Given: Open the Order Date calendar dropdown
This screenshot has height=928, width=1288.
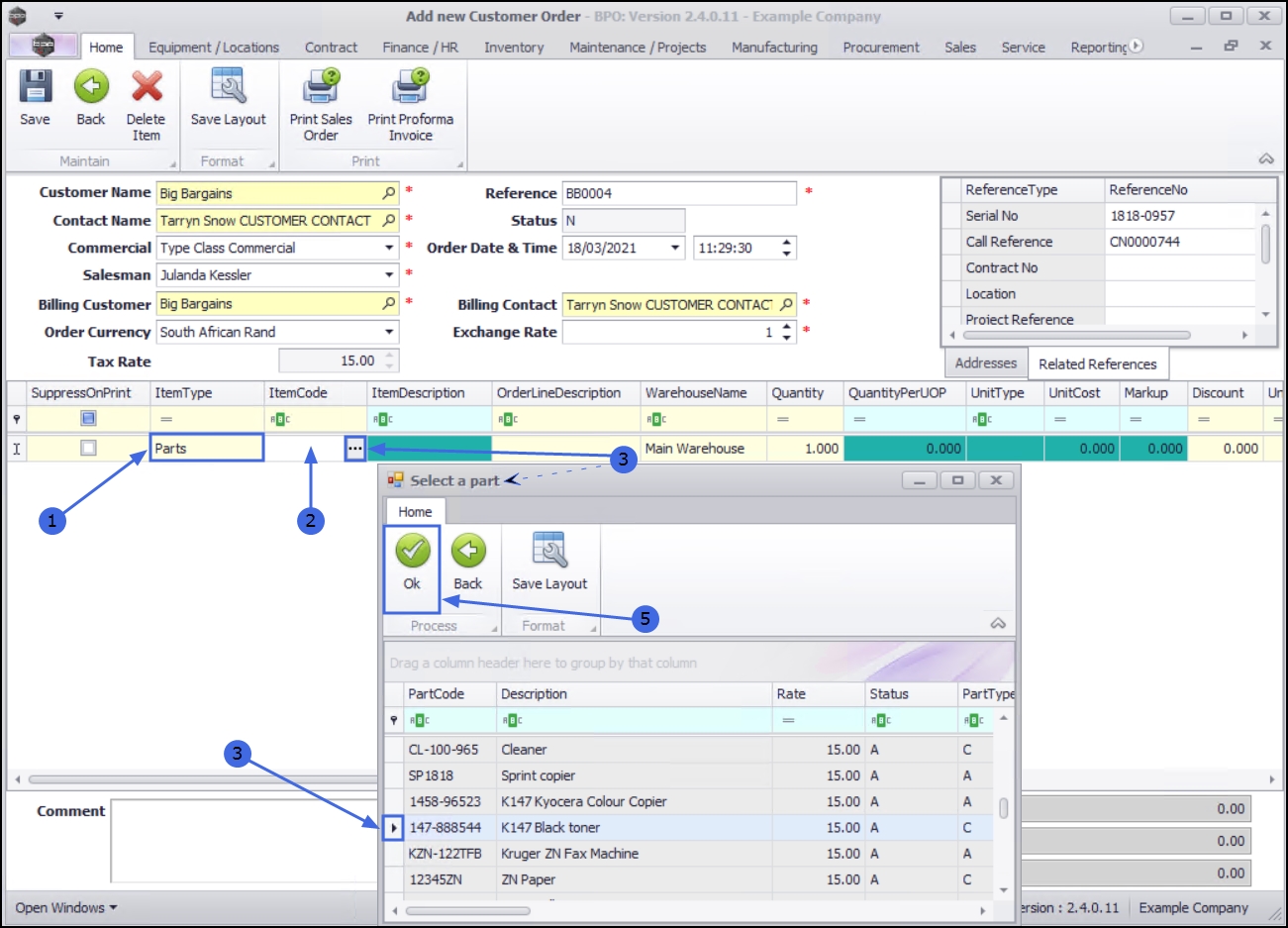Looking at the screenshot, I should 676,248.
